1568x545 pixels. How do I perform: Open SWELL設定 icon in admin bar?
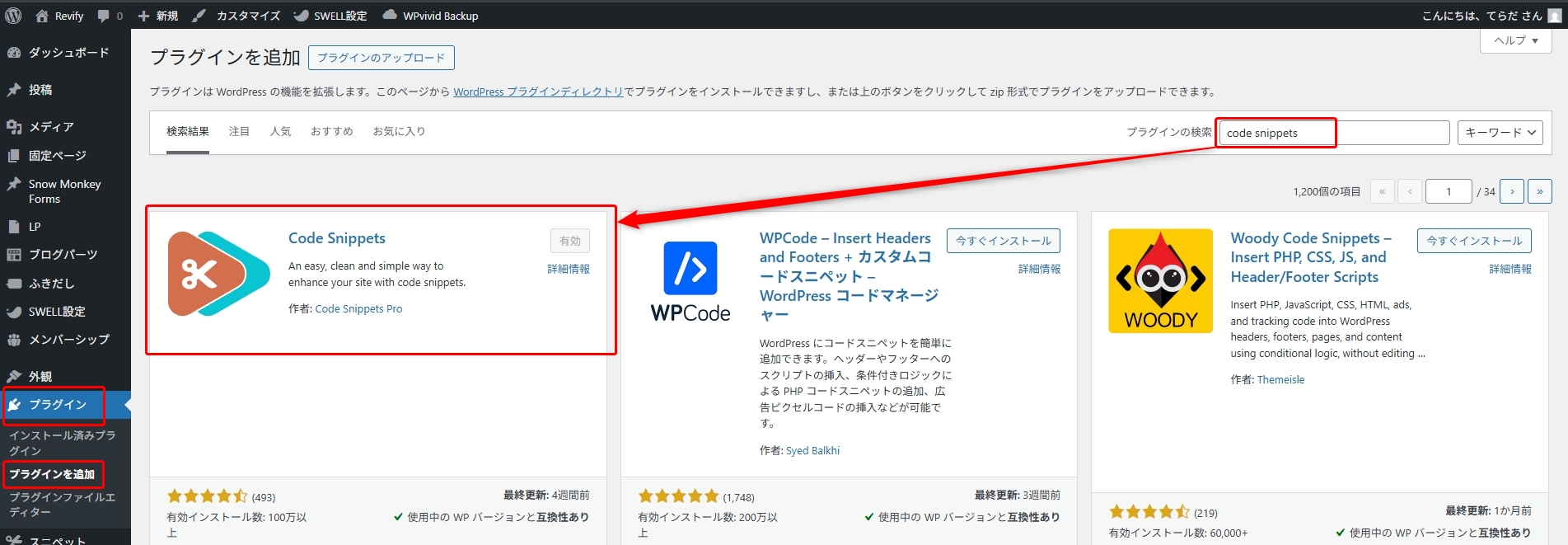[x=301, y=16]
